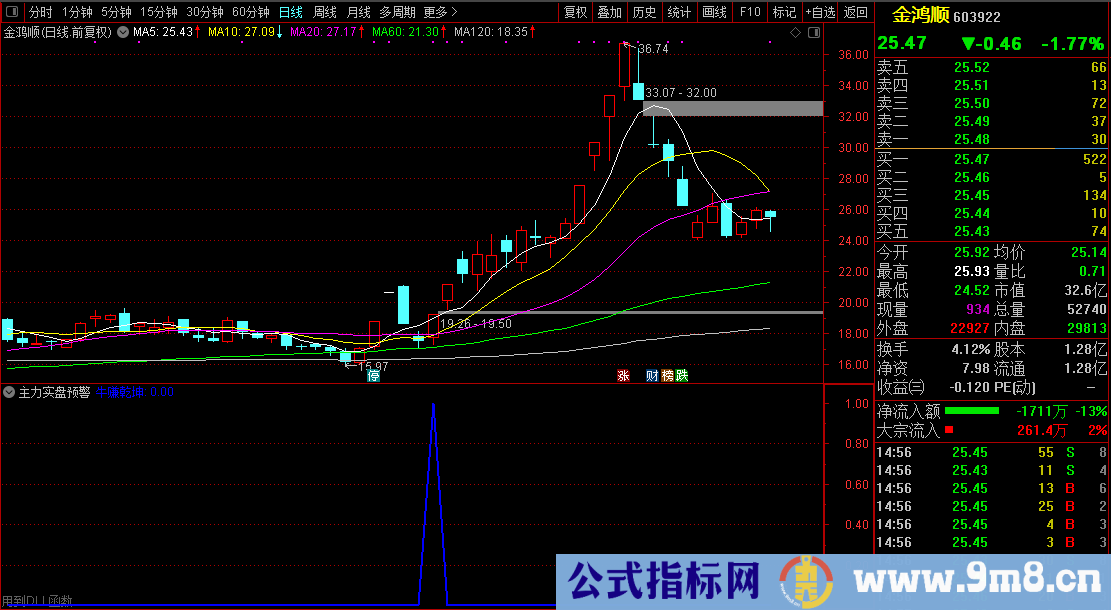Image resolution: width=1111 pixels, height=610 pixels.
Task: Expand the main chart indicator dropdown arrow
Action: [122, 32]
